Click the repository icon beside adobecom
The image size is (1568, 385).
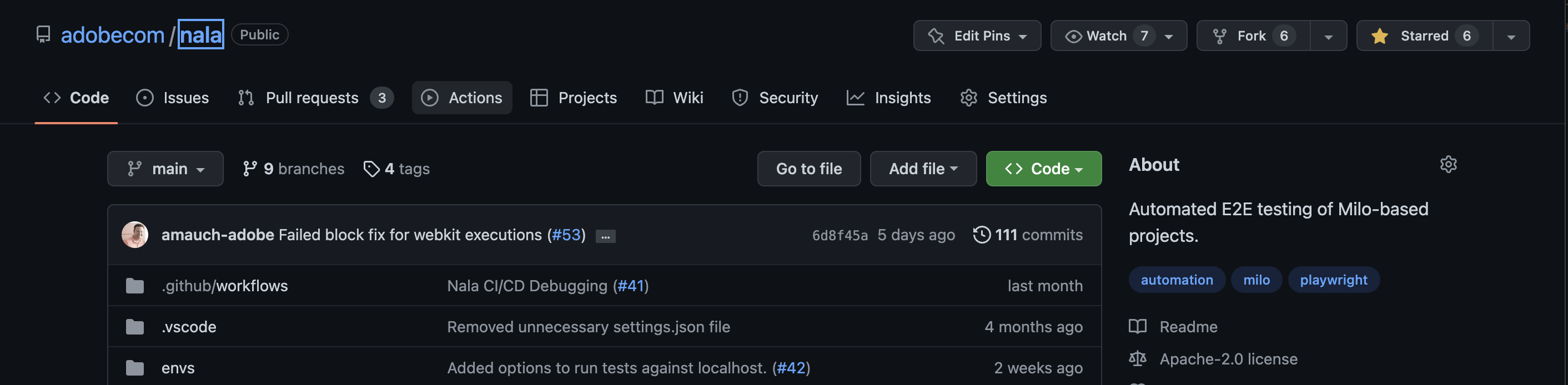click(43, 34)
